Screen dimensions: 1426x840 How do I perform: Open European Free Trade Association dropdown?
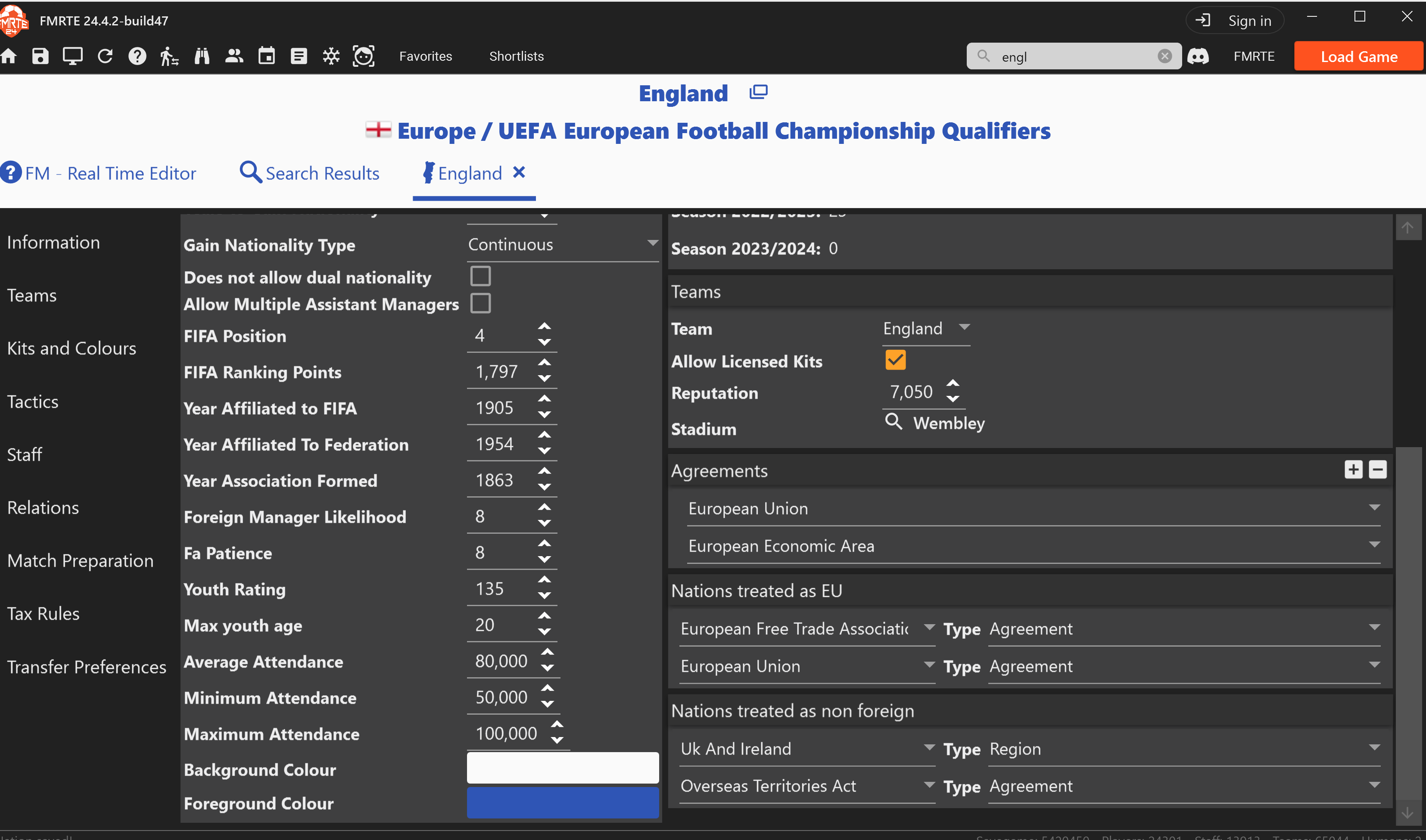[x=807, y=628]
